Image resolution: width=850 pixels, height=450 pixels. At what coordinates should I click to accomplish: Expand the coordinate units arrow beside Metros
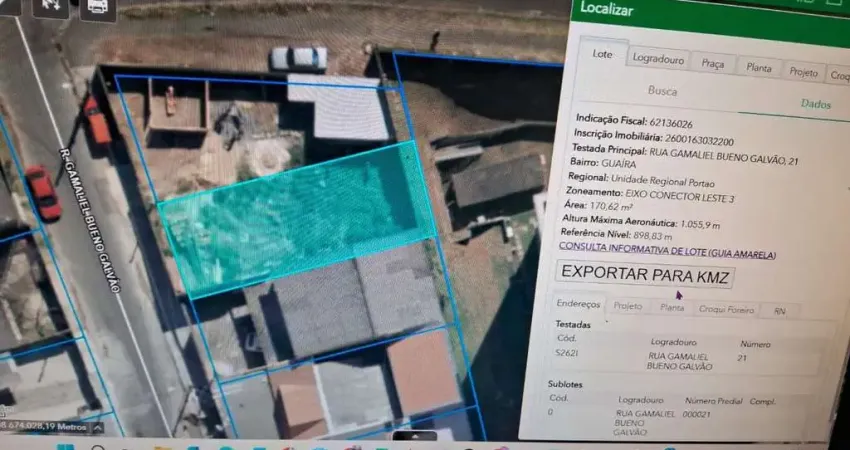click(97, 427)
